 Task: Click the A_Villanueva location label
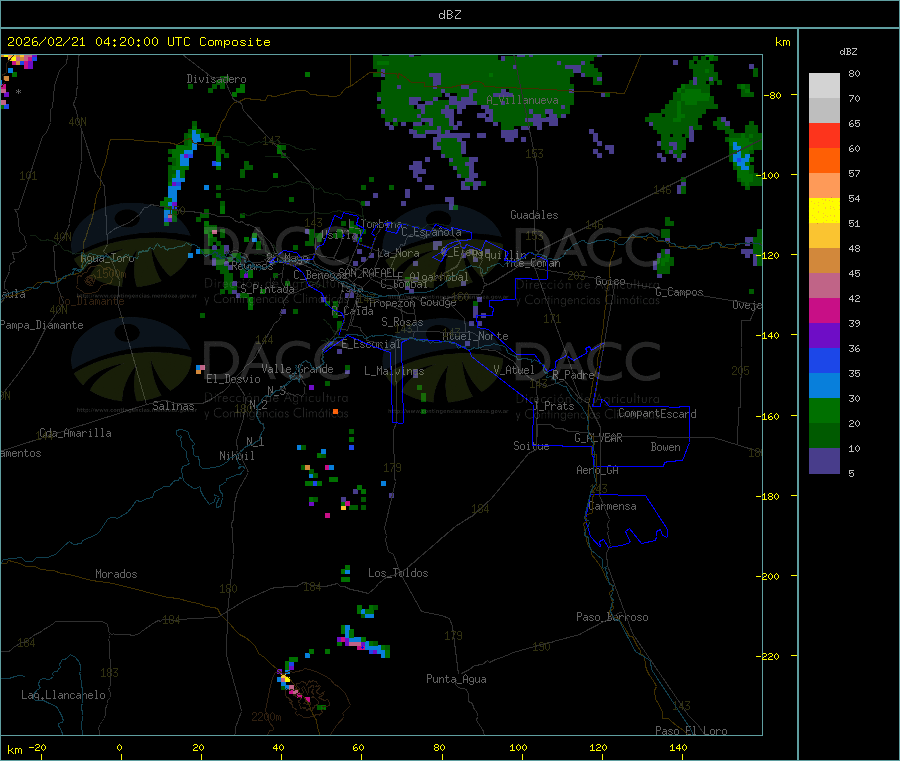click(x=522, y=100)
